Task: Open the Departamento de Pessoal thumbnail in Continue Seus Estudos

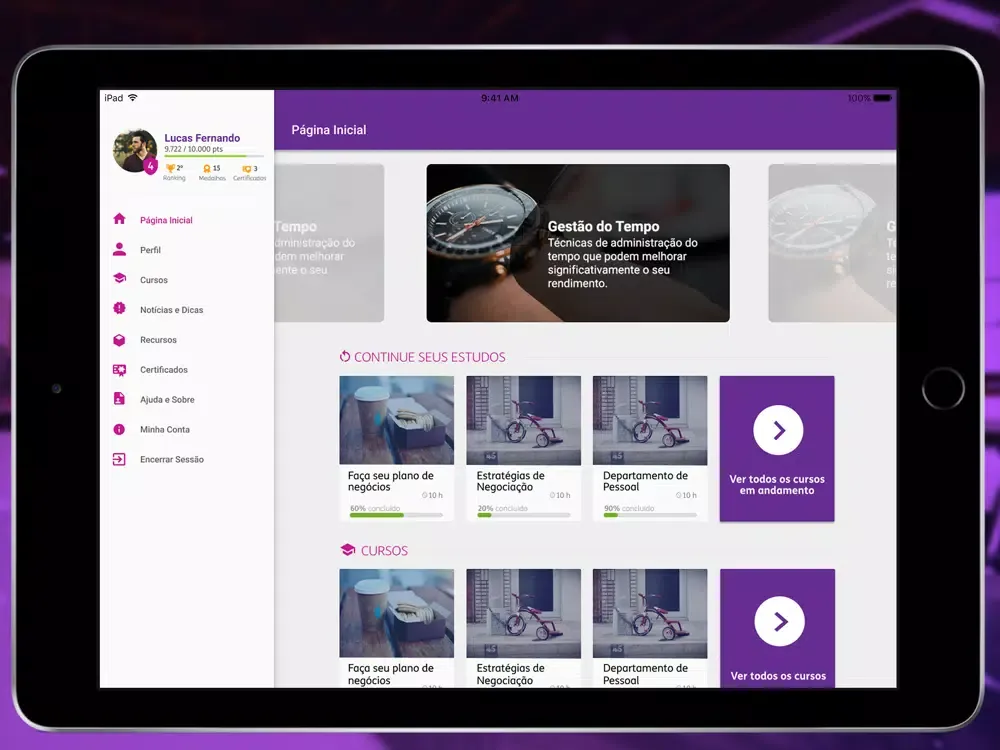Action: [650, 420]
